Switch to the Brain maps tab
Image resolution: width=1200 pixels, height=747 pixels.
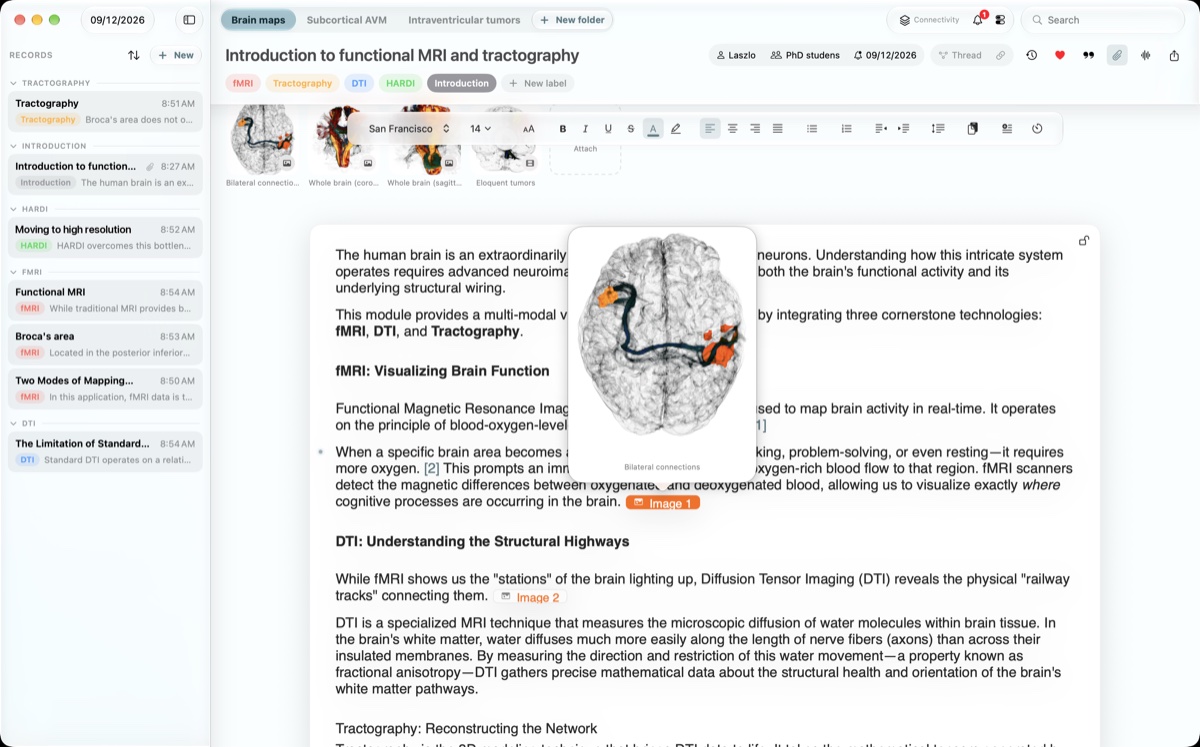(x=258, y=20)
